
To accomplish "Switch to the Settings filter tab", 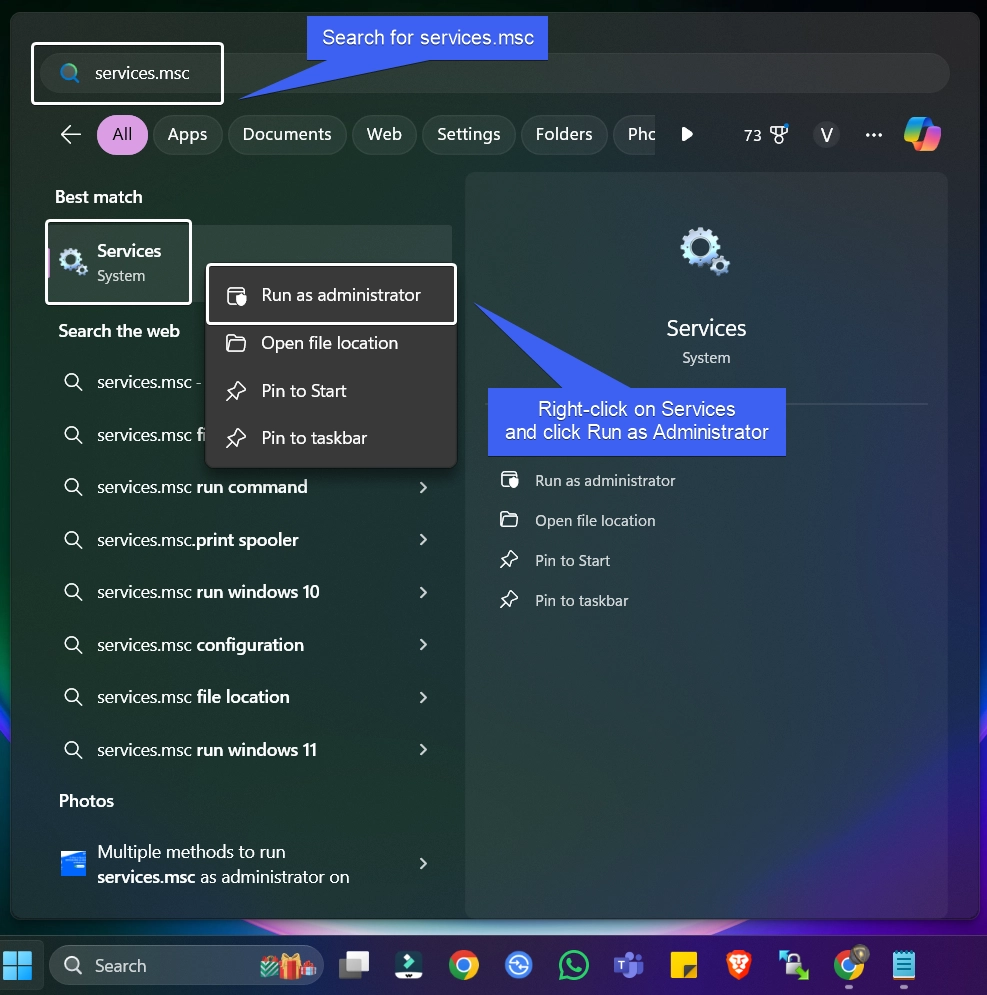I will [x=468, y=134].
